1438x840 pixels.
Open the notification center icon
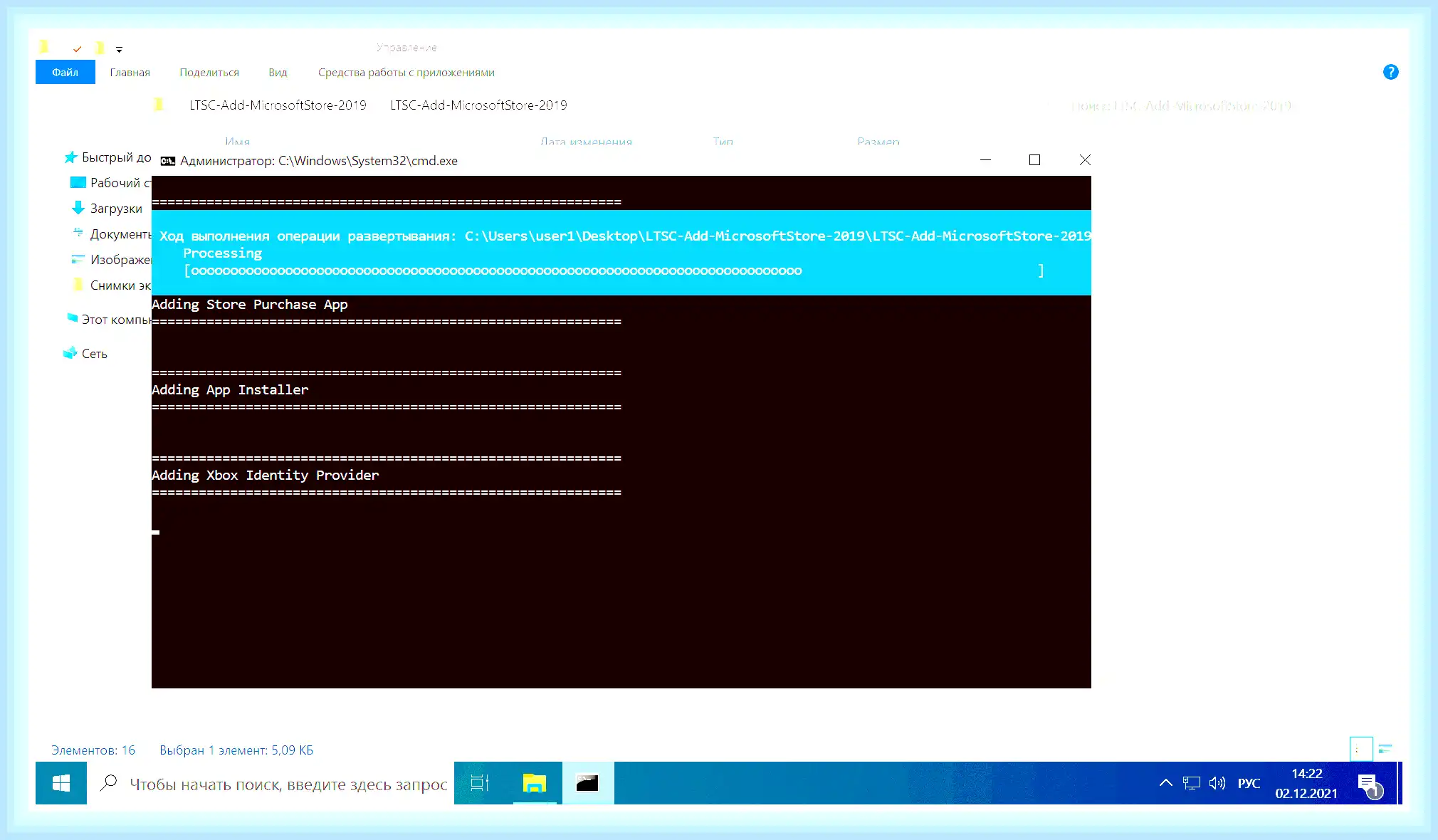pos(1369,784)
